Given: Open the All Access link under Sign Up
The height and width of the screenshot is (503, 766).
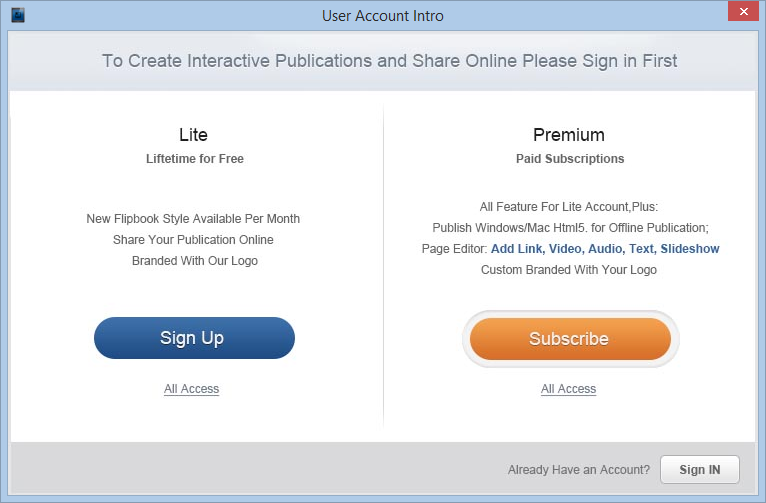Looking at the screenshot, I should pos(192,389).
